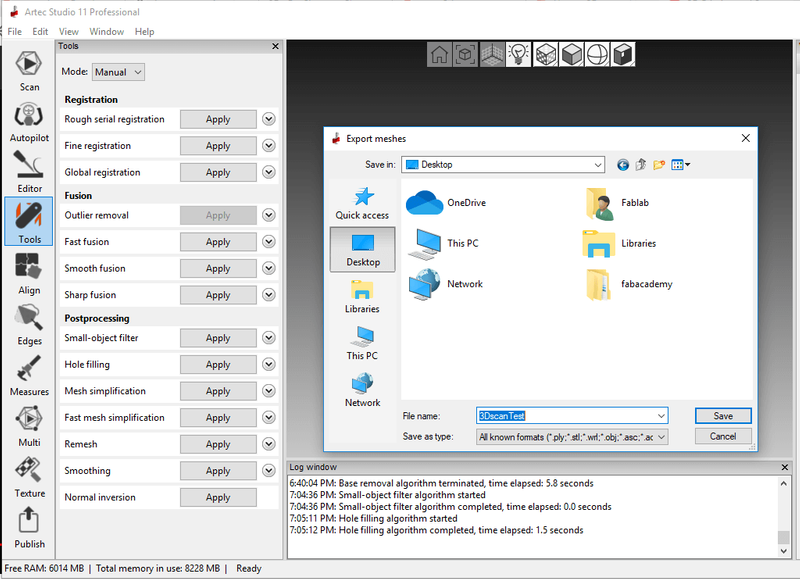Open the Autopilot mode in the sidebar
Viewport: 800px width, 579px height.
(30, 119)
